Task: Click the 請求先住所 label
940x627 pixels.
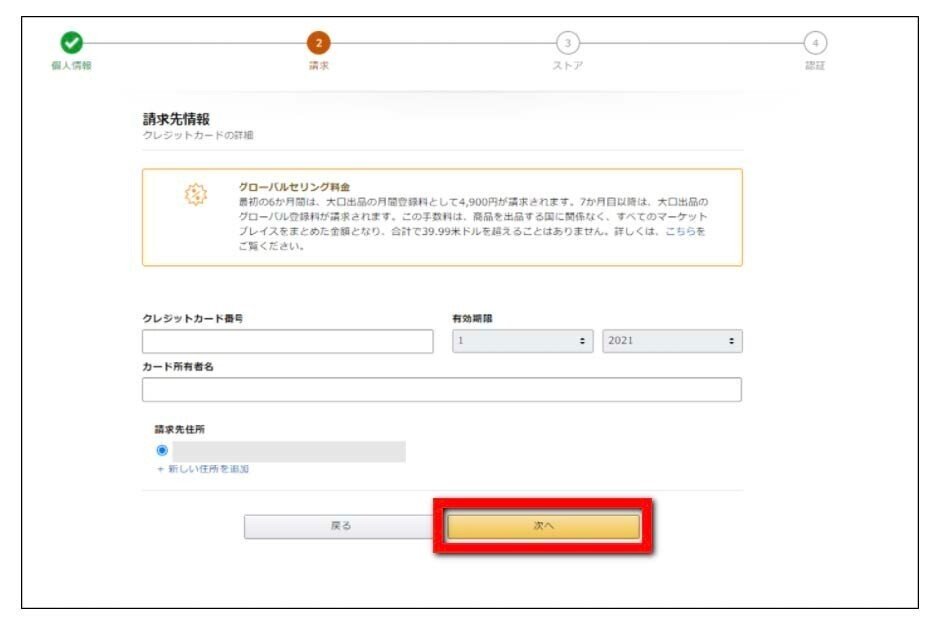Action: (x=180, y=429)
